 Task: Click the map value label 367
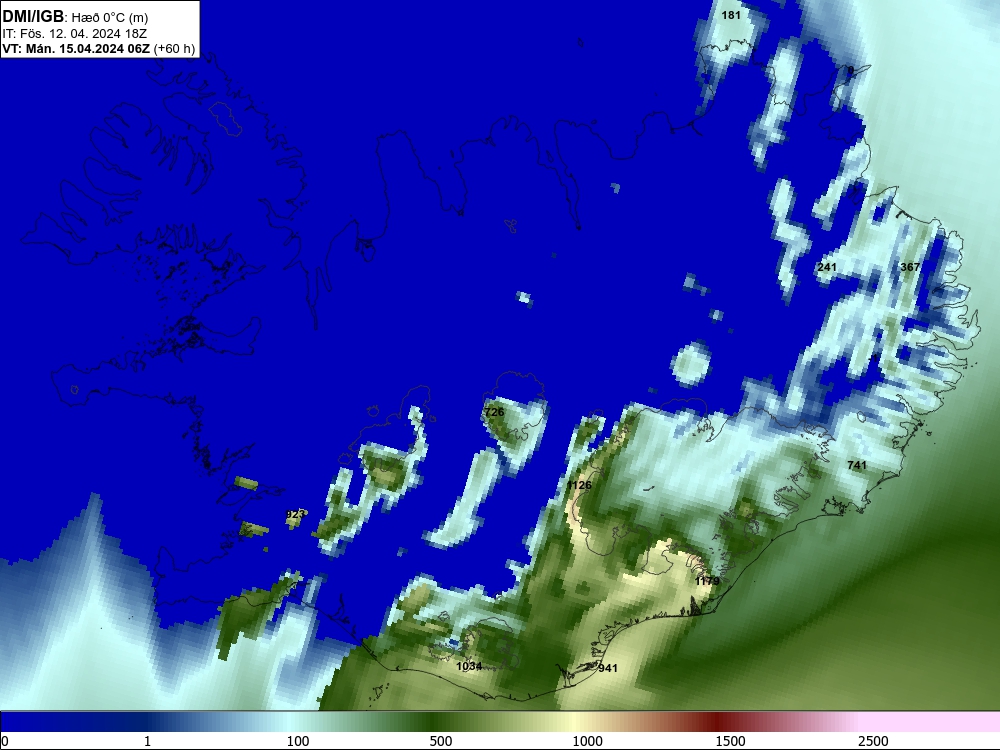(910, 267)
